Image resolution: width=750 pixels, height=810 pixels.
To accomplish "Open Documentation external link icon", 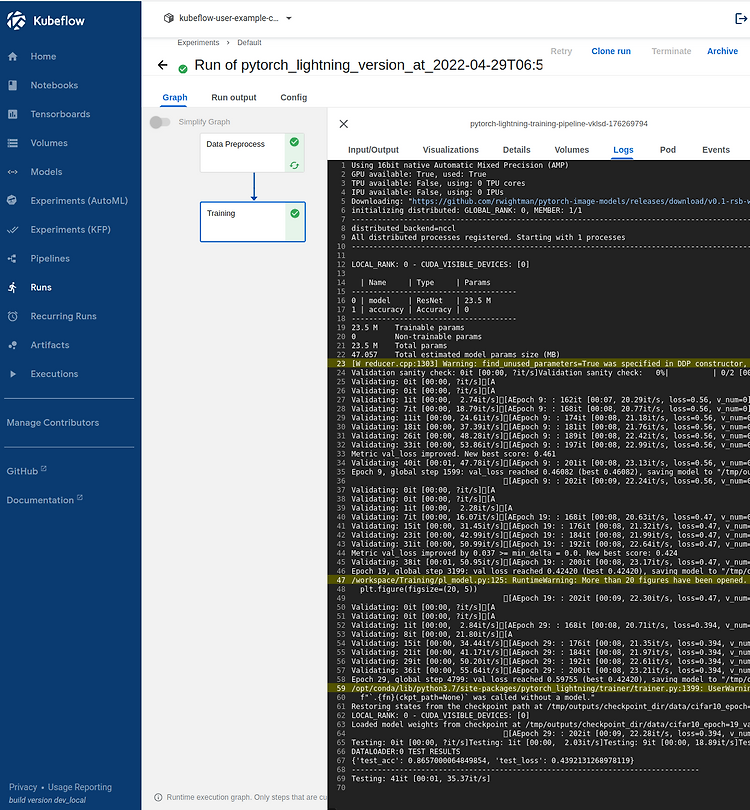I will click(x=80, y=497).
